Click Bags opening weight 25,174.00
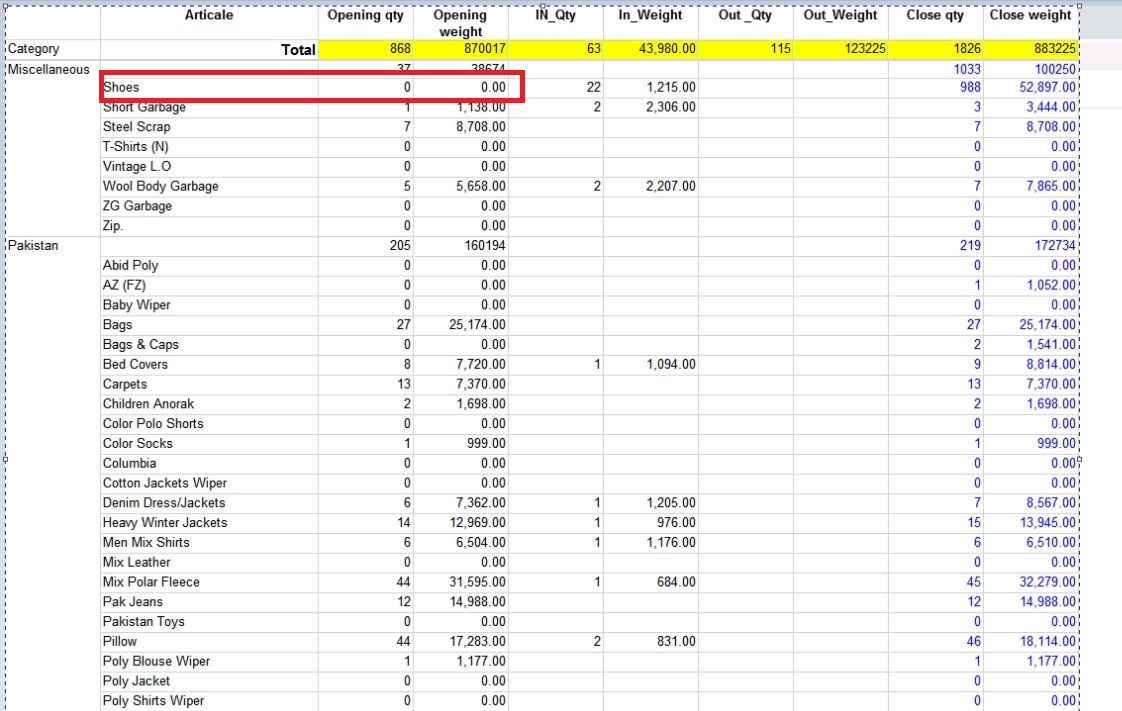Viewport: 1122px width, 711px height. [x=477, y=325]
